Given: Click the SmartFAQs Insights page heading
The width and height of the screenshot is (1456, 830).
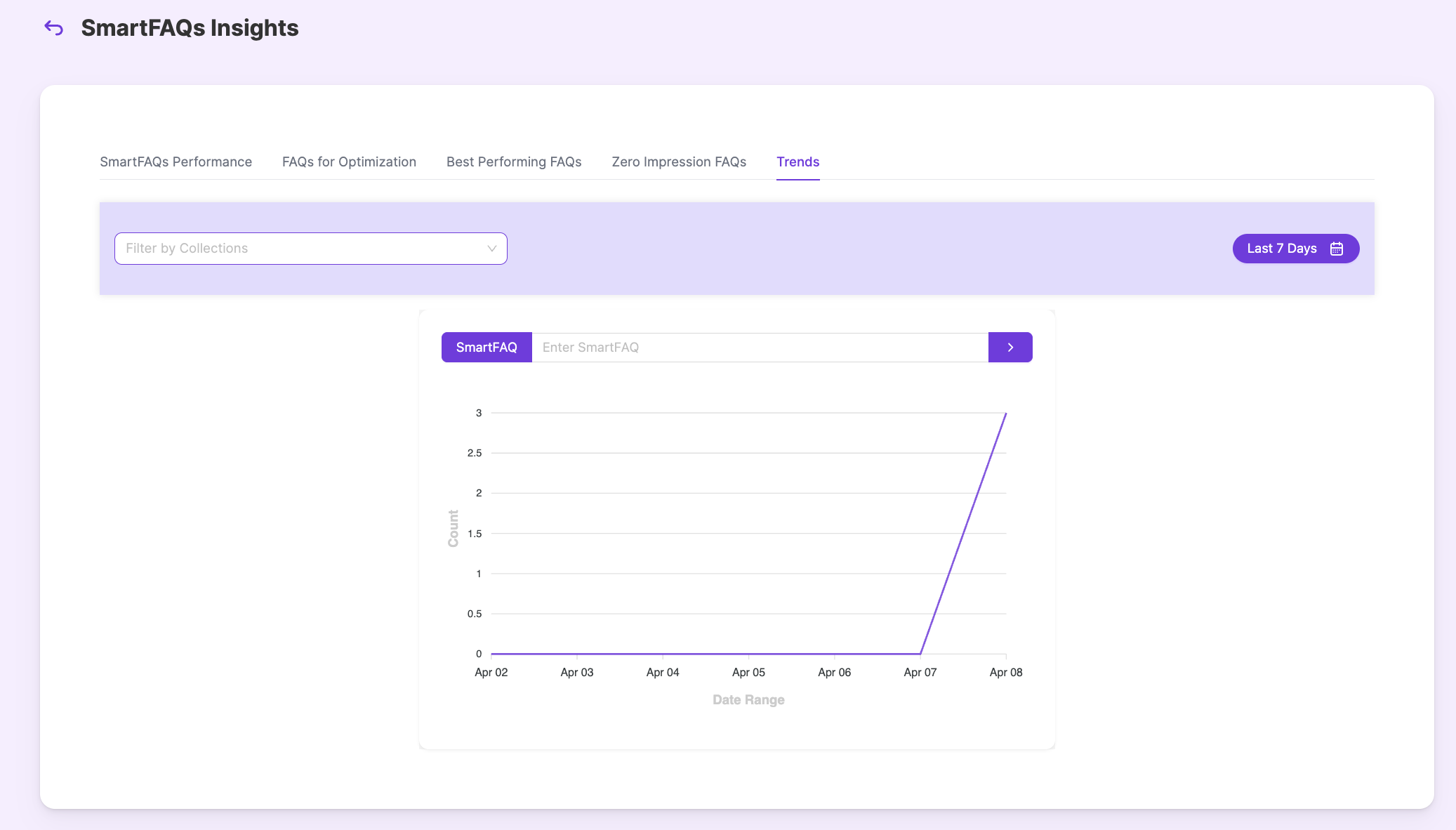Looking at the screenshot, I should click(x=190, y=28).
